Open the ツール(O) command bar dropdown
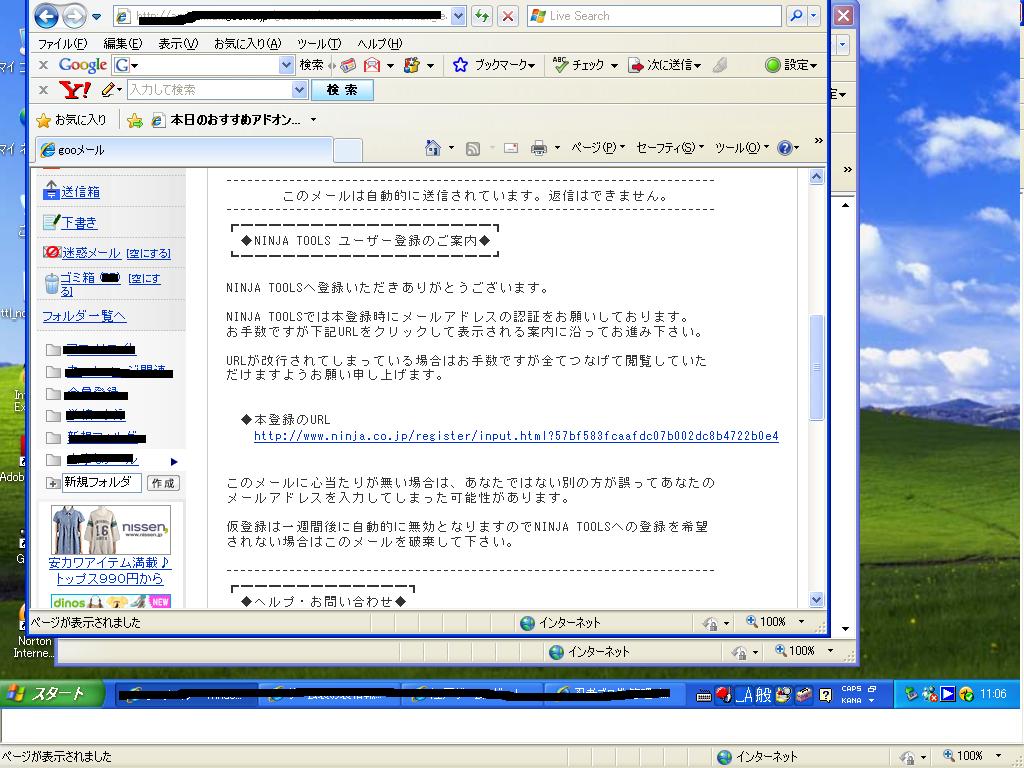Viewport: 1024px width, 768px height. (742, 148)
